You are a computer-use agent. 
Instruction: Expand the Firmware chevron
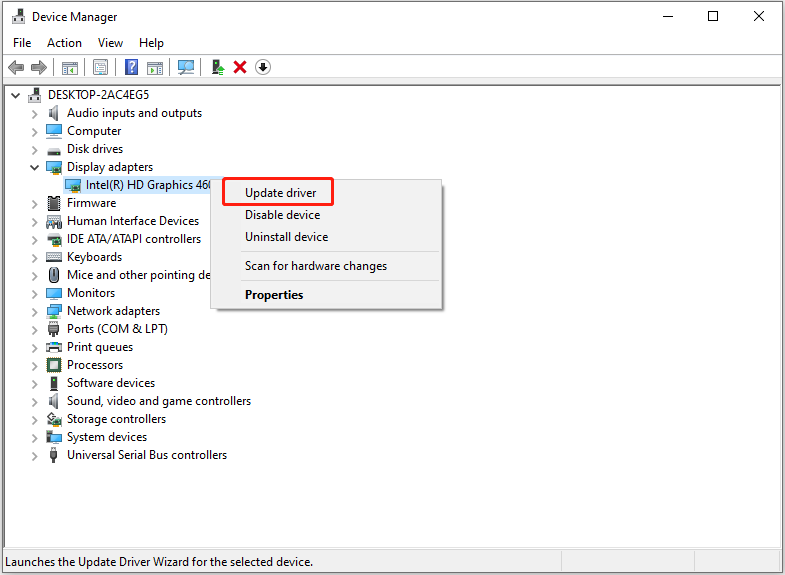point(34,204)
